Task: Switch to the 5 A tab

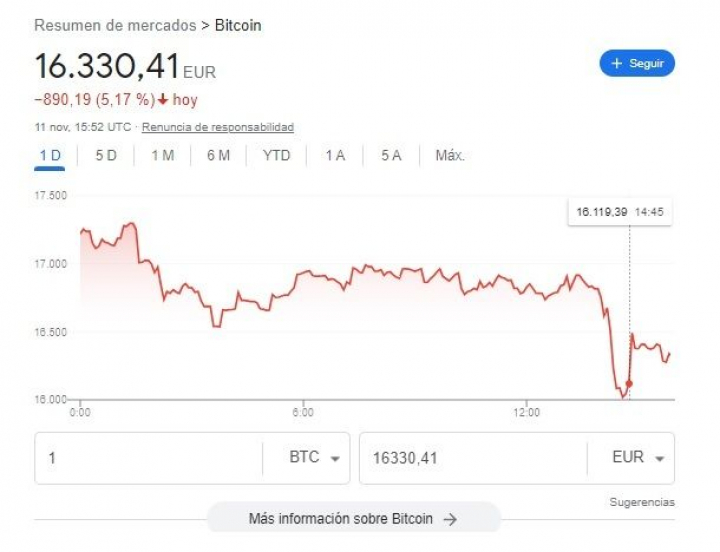Action: 391,155
